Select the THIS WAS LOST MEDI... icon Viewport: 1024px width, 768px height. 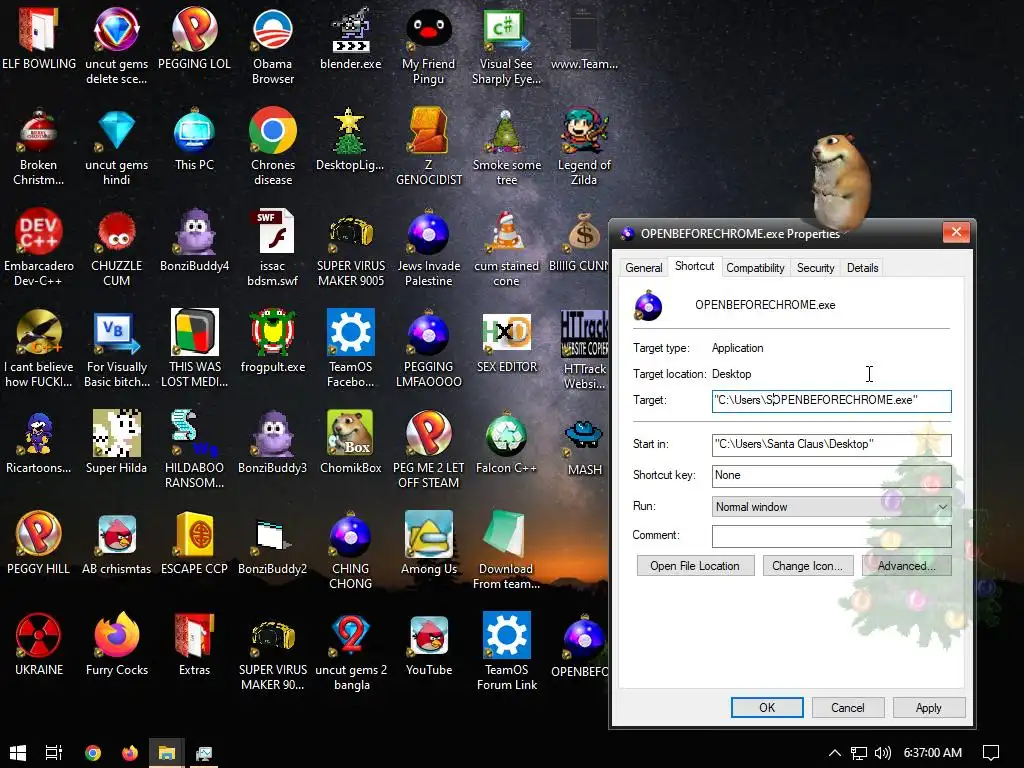click(x=195, y=349)
